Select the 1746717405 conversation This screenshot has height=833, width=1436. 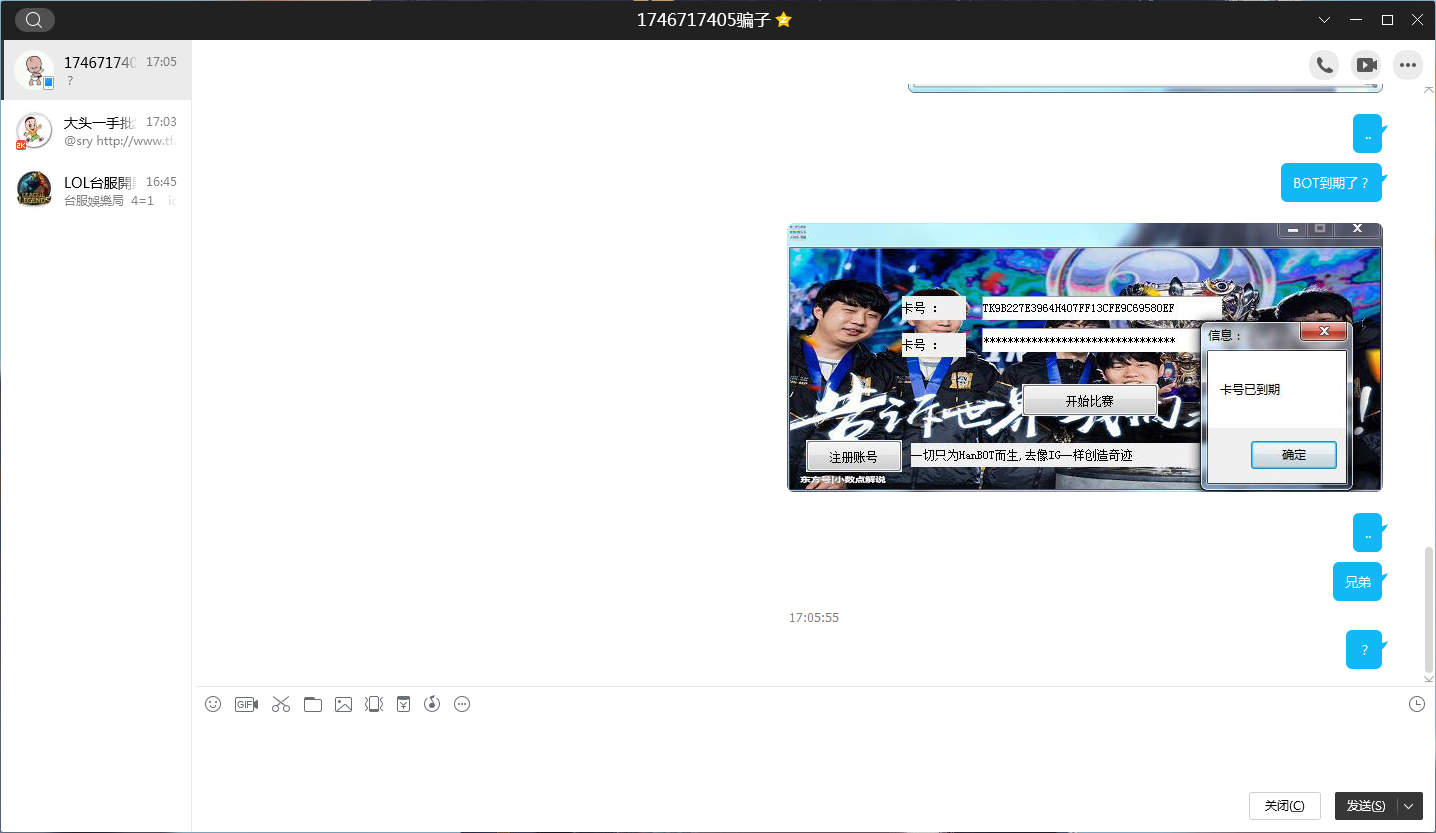point(96,70)
